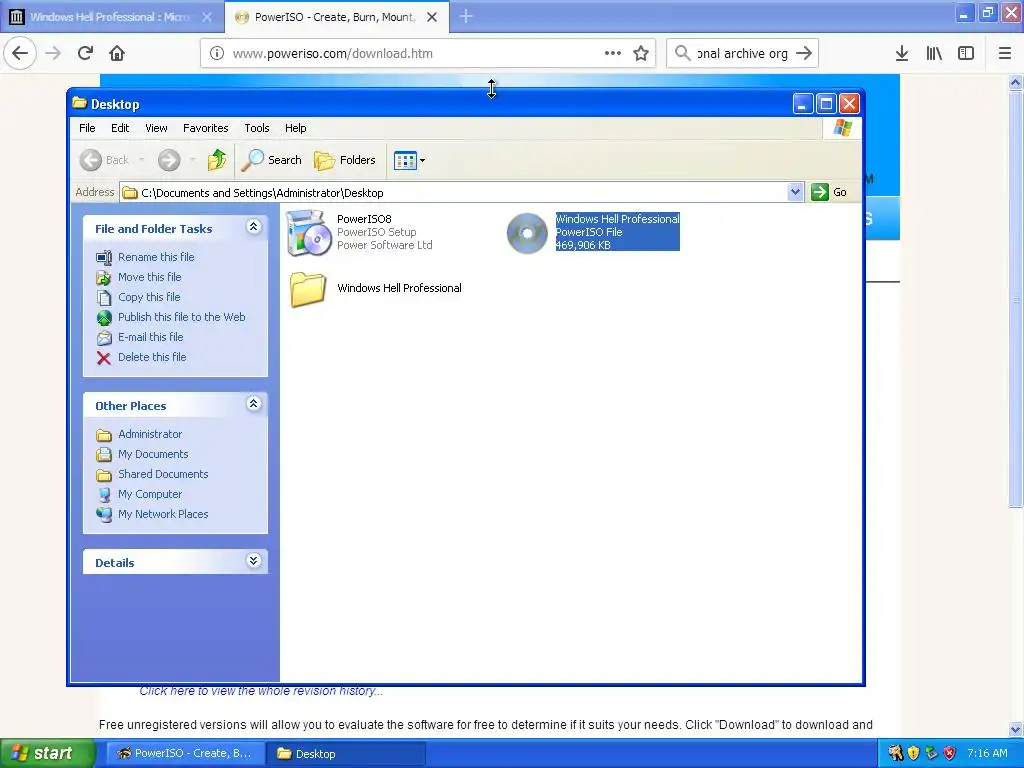Click the red shield alert tray icon

(x=950, y=753)
